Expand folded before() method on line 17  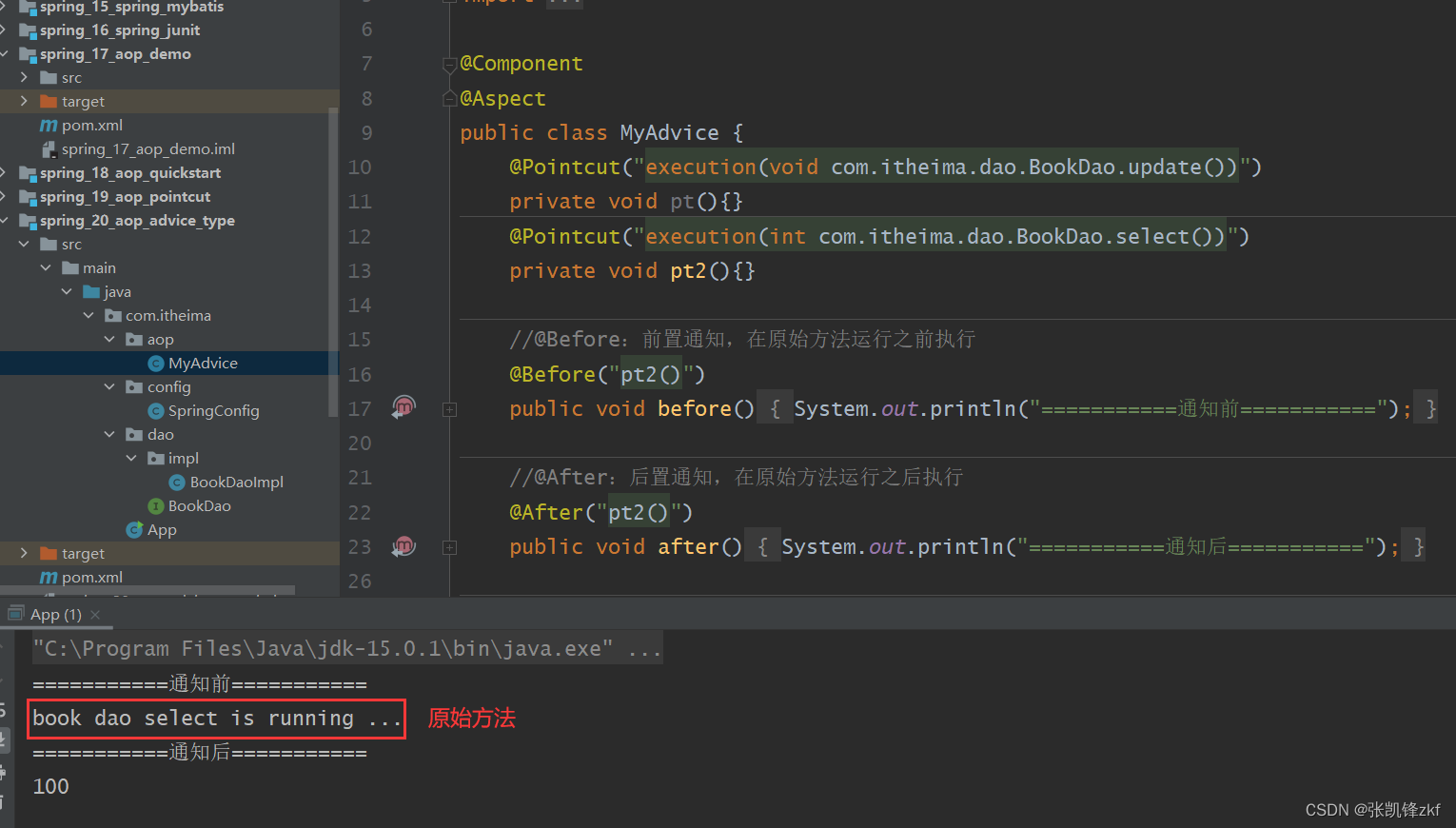tap(449, 409)
